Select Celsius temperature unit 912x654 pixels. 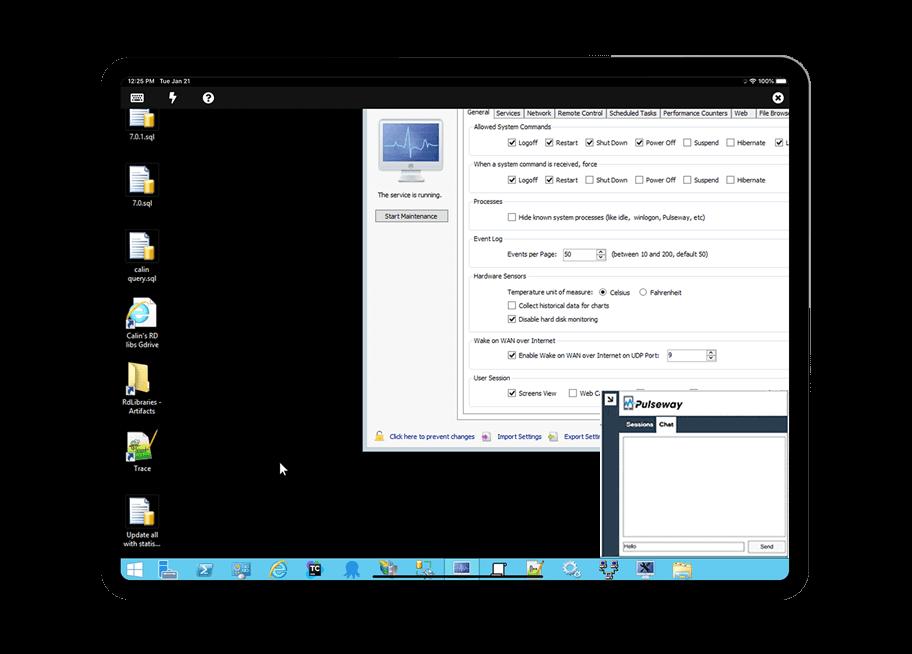(603, 292)
